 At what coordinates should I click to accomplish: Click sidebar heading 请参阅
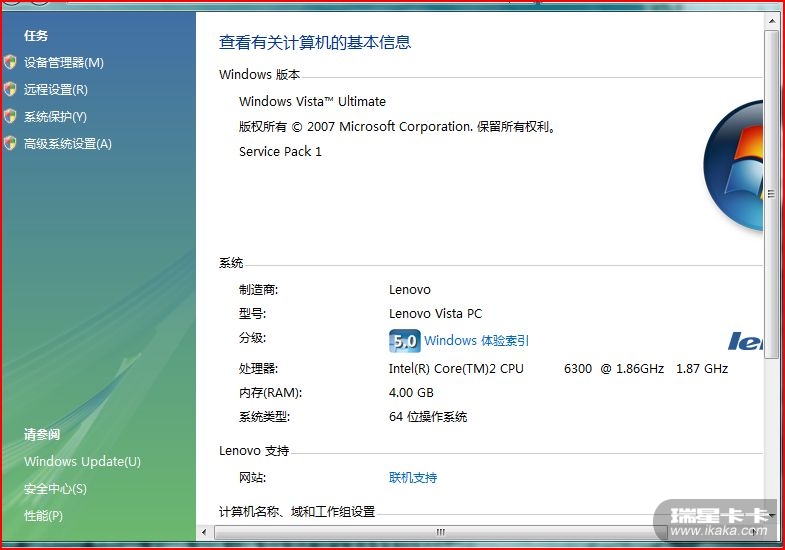pos(42,434)
